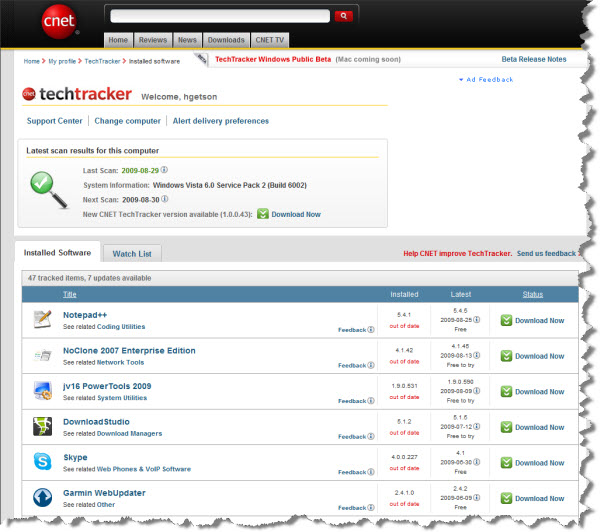Open the Reviews navigation tab
Screen dimensions: 600x532
(x=152, y=40)
